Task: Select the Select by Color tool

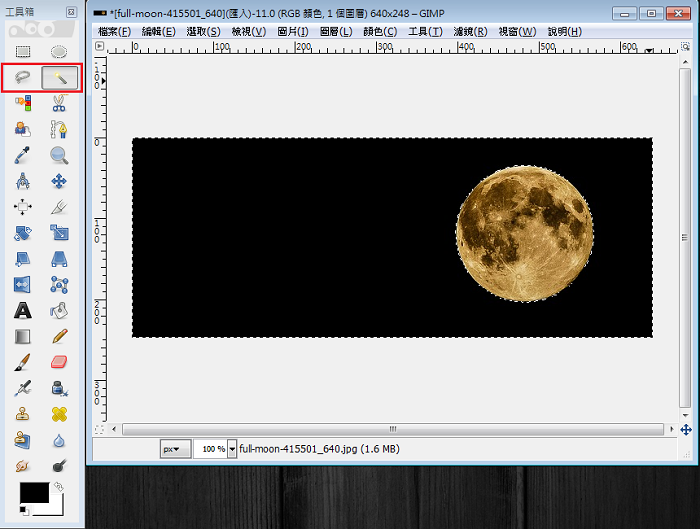Action: coord(23,103)
